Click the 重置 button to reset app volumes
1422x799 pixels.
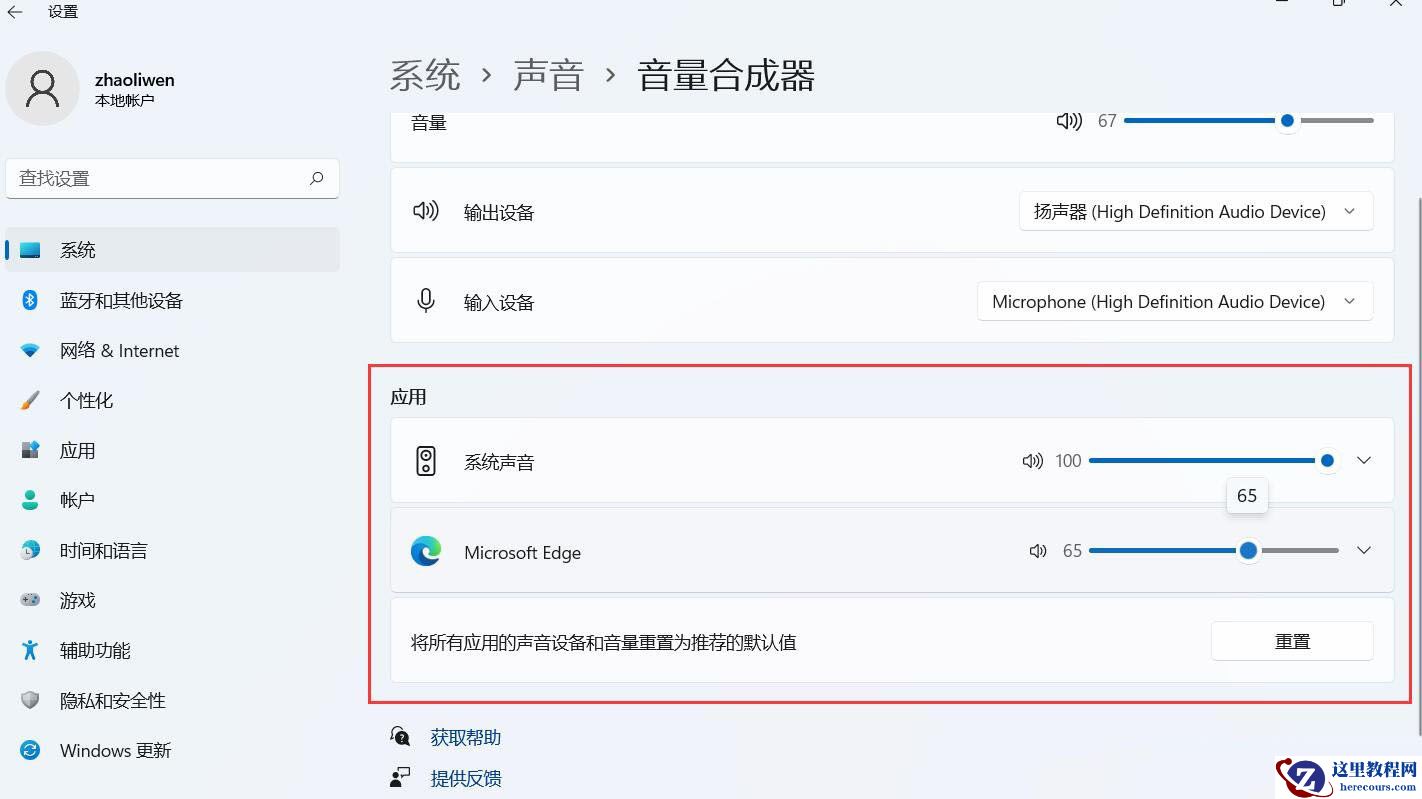coord(1292,641)
